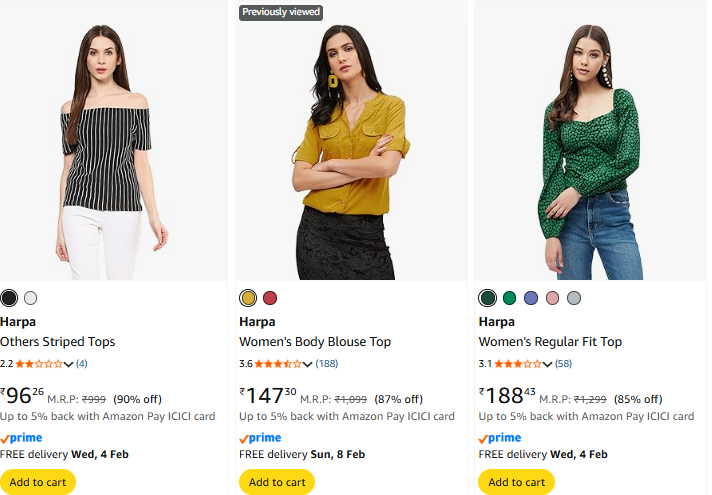Viewport: 712px width, 495px height.
Task: Add Women's Regular Fit Top to cart
Action: click(x=516, y=482)
